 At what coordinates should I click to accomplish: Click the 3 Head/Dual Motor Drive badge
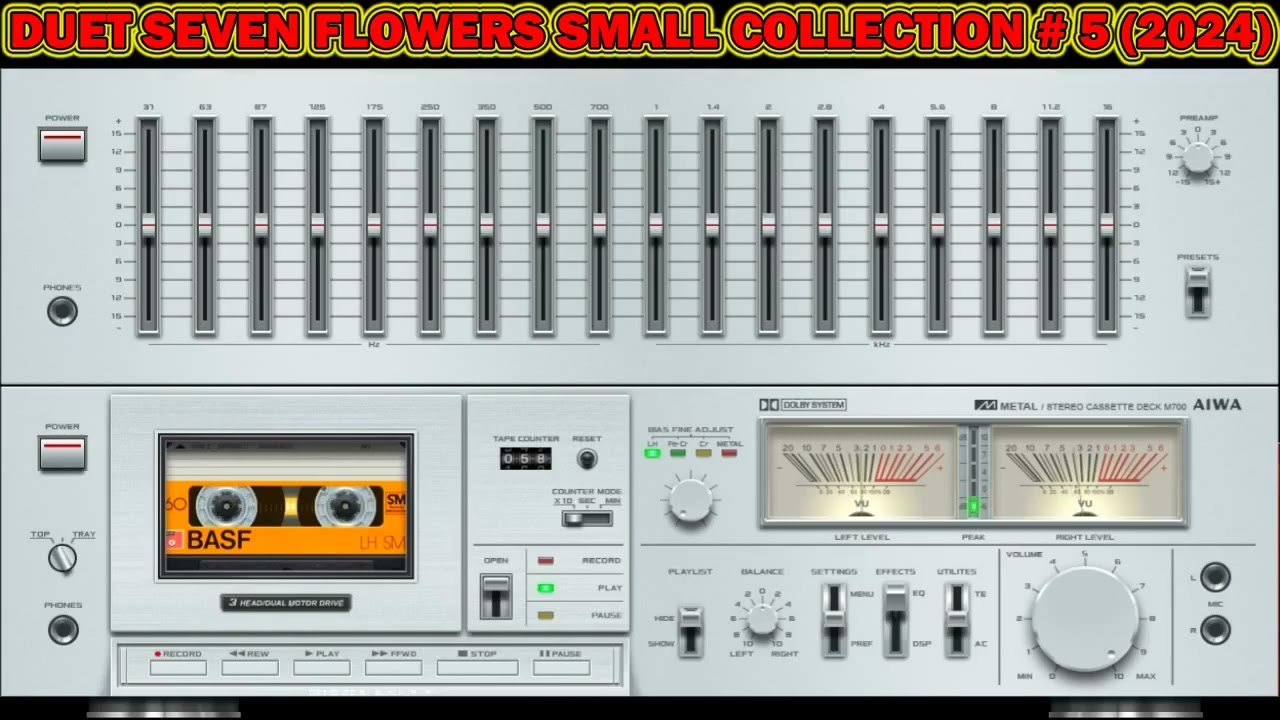click(x=286, y=603)
